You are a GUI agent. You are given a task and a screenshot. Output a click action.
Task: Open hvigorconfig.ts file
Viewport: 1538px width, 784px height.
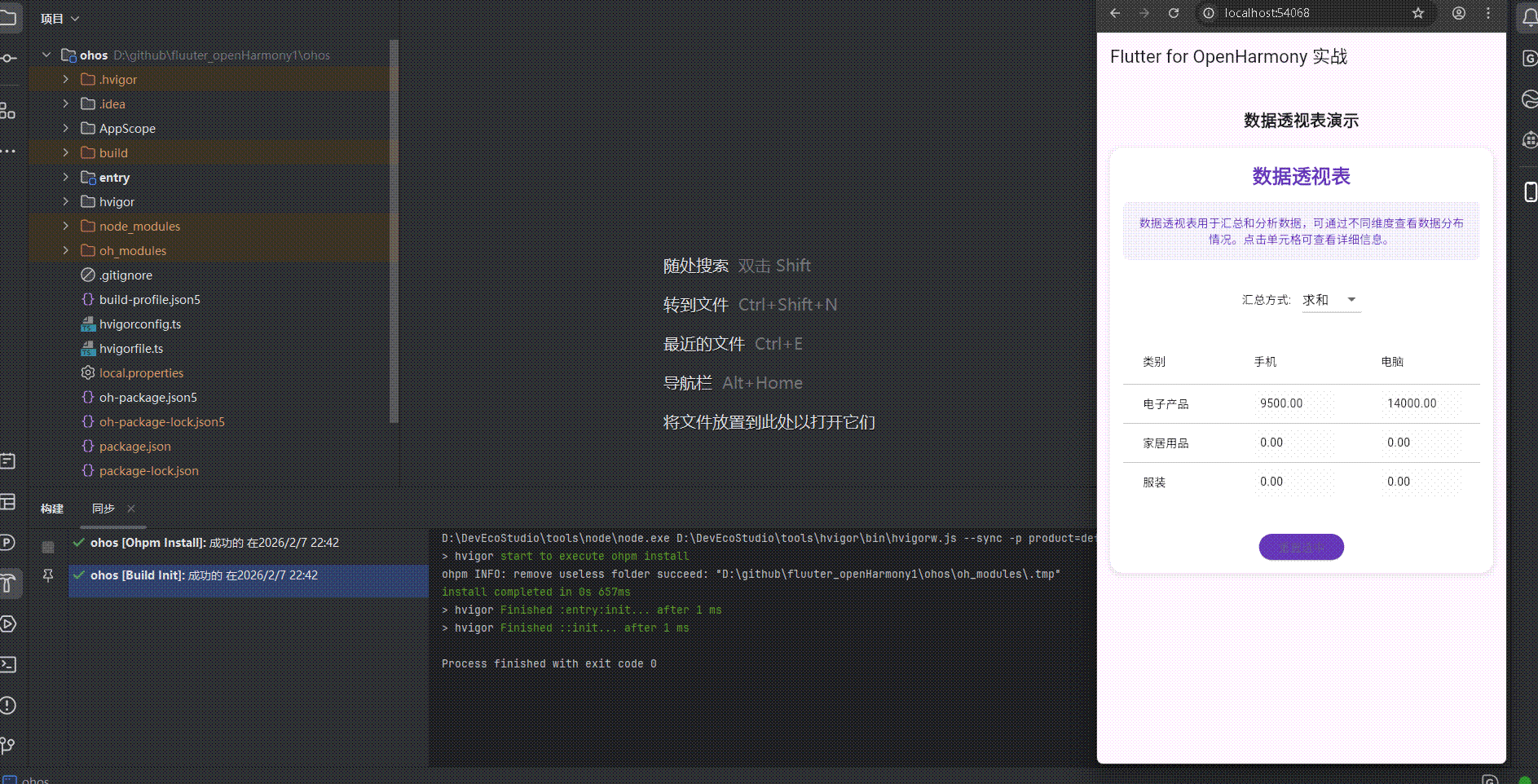coord(140,324)
